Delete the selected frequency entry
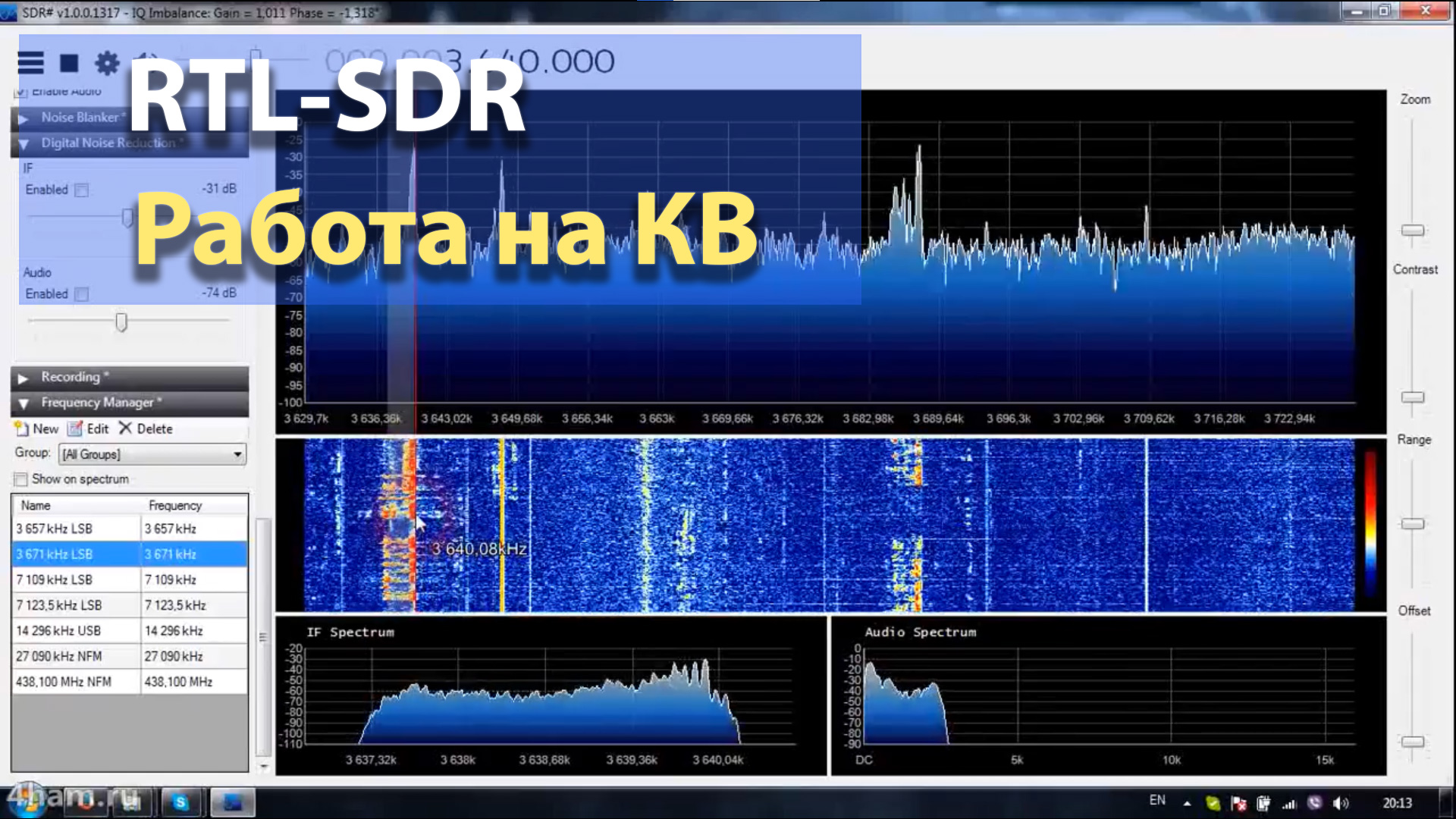This screenshot has width=1456, height=819. (x=145, y=428)
